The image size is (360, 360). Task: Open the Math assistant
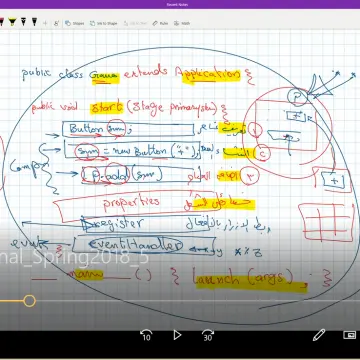pyautogui.click(x=182, y=23)
